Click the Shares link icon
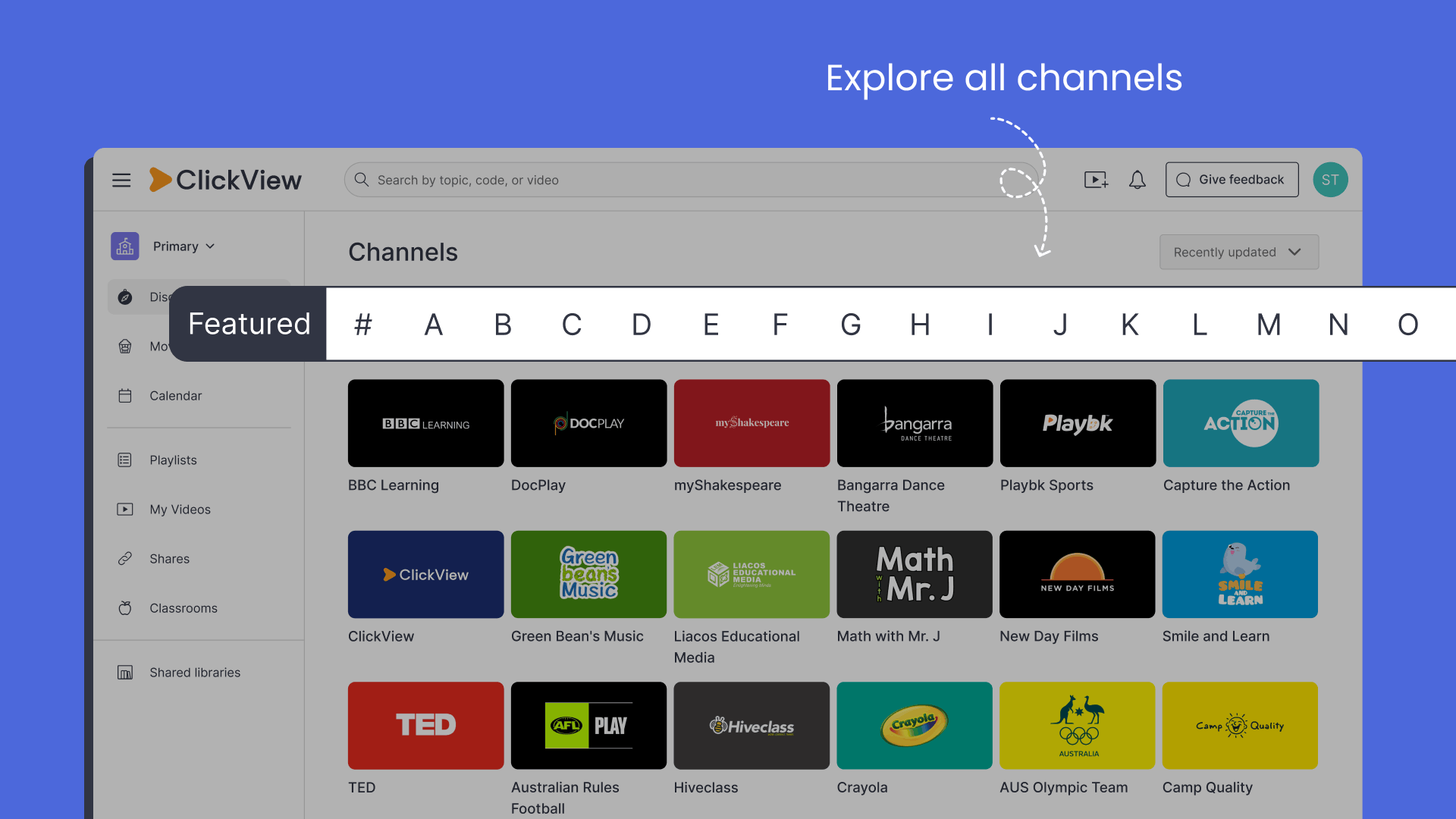The height and width of the screenshot is (819, 1456). pyautogui.click(x=125, y=559)
